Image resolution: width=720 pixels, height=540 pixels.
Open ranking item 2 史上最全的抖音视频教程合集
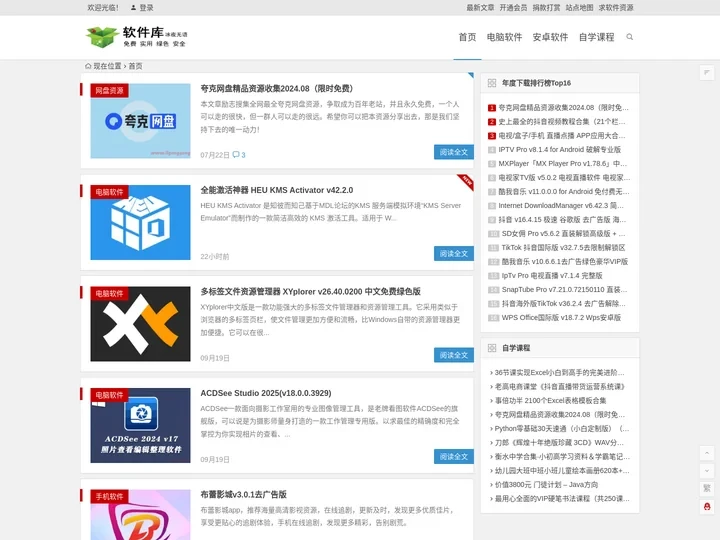[x=562, y=122]
